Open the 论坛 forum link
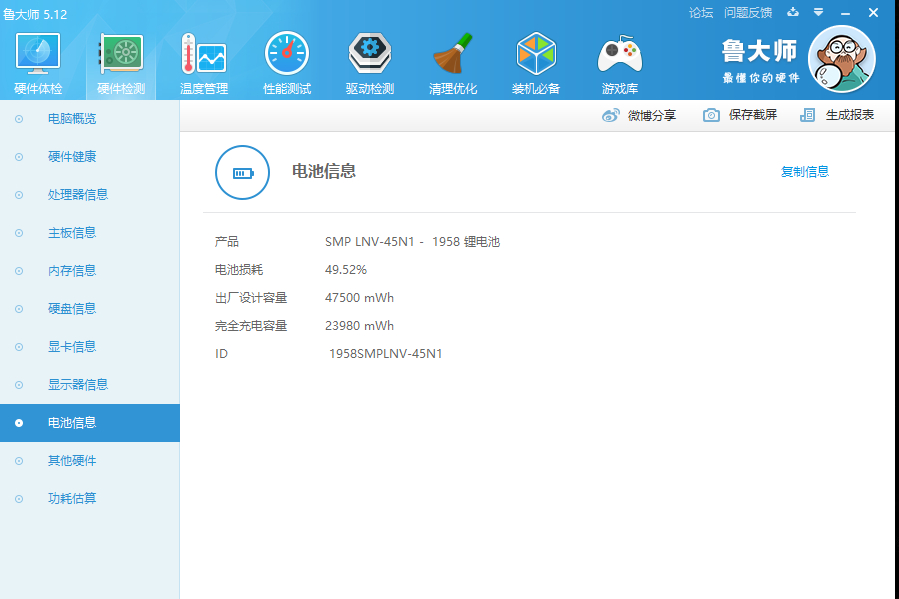899x599 pixels. click(701, 13)
